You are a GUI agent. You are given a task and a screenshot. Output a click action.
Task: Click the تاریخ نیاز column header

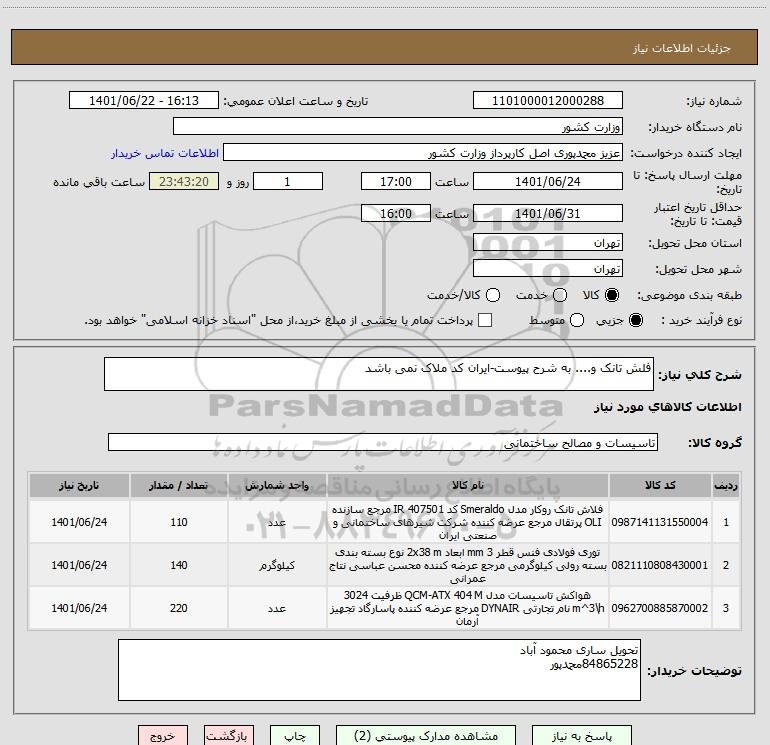(79, 485)
